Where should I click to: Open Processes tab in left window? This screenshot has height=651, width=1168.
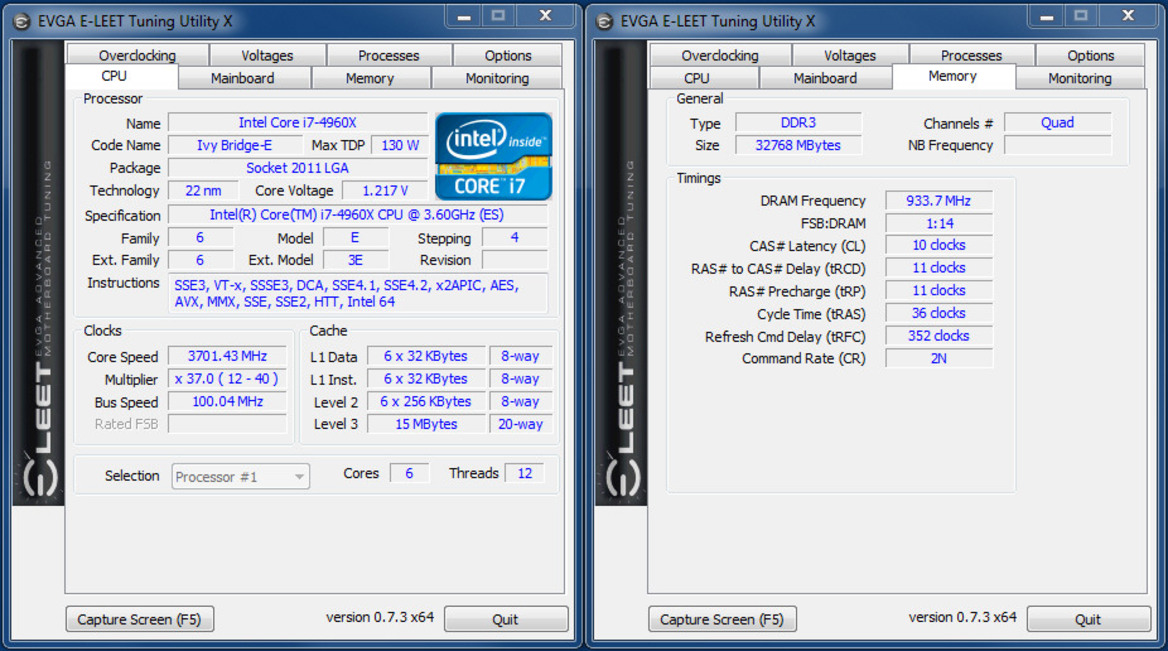click(389, 55)
